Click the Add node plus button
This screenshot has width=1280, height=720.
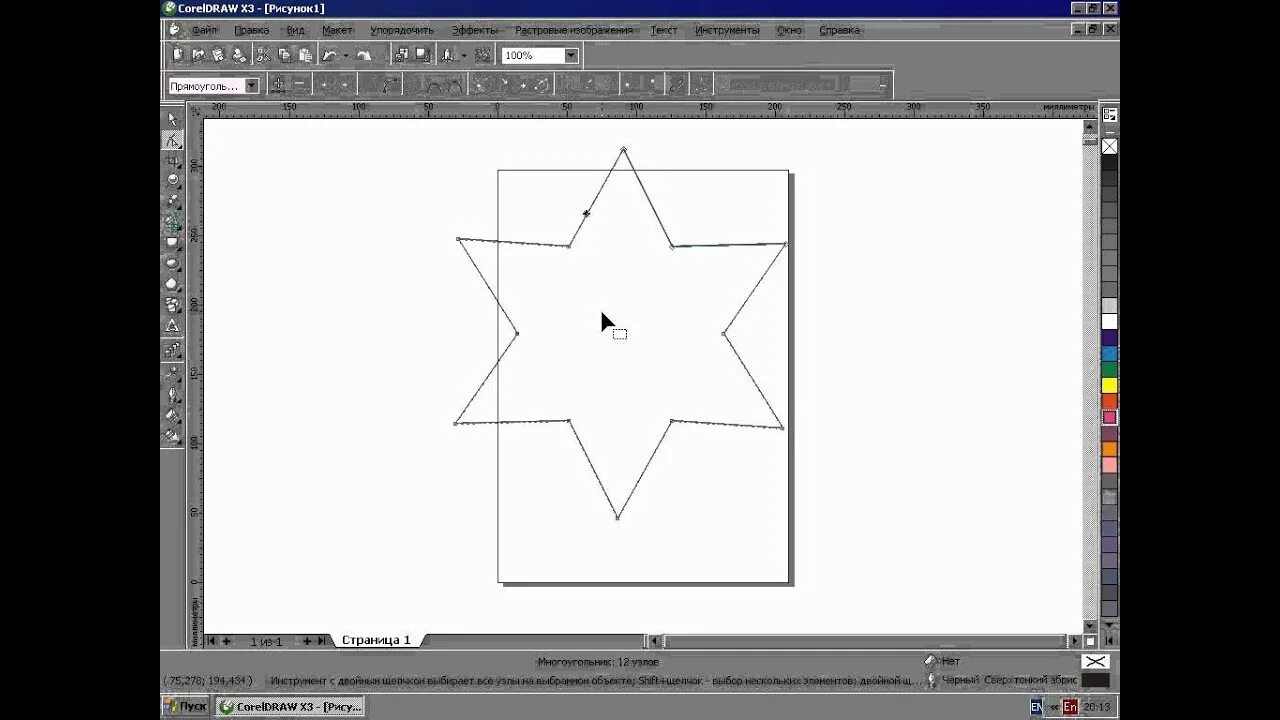click(x=279, y=85)
